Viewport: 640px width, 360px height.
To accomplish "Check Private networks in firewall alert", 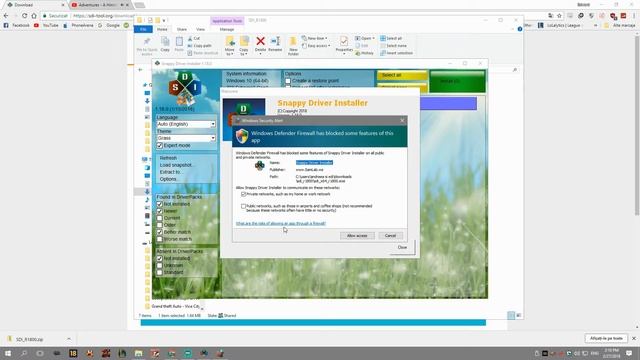I will pos(244,194).
